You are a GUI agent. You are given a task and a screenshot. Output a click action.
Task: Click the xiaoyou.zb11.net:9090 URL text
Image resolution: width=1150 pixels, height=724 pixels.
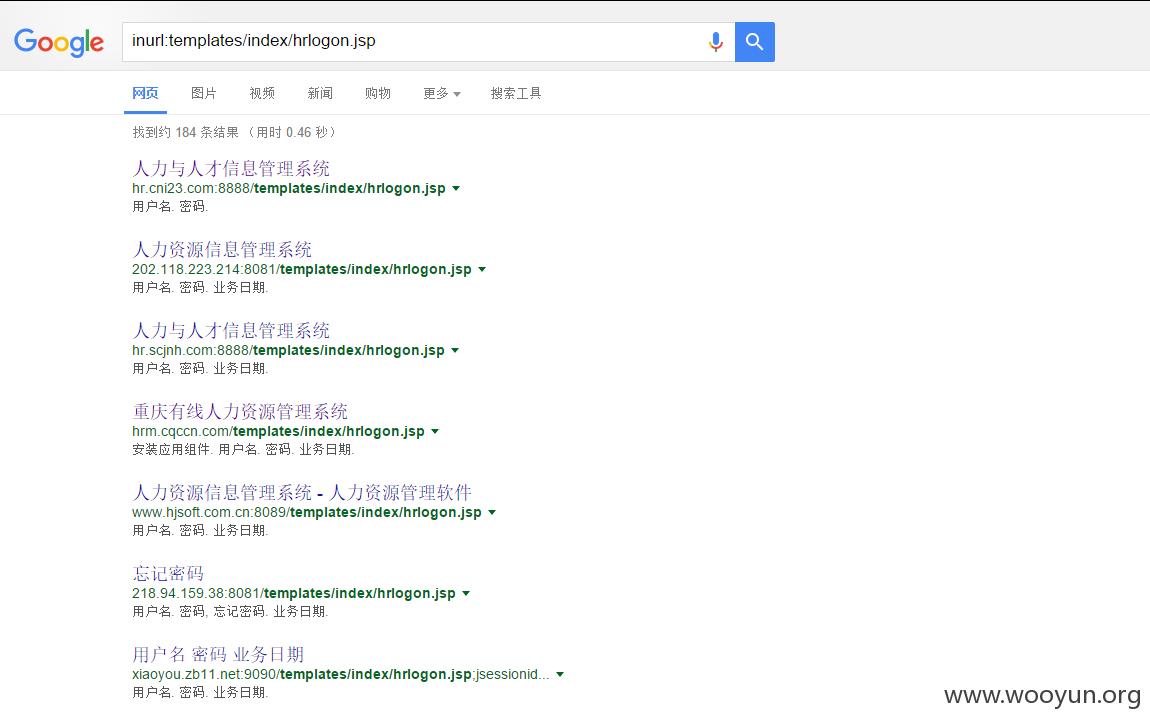pyautogui.click(x=340, y=674)
